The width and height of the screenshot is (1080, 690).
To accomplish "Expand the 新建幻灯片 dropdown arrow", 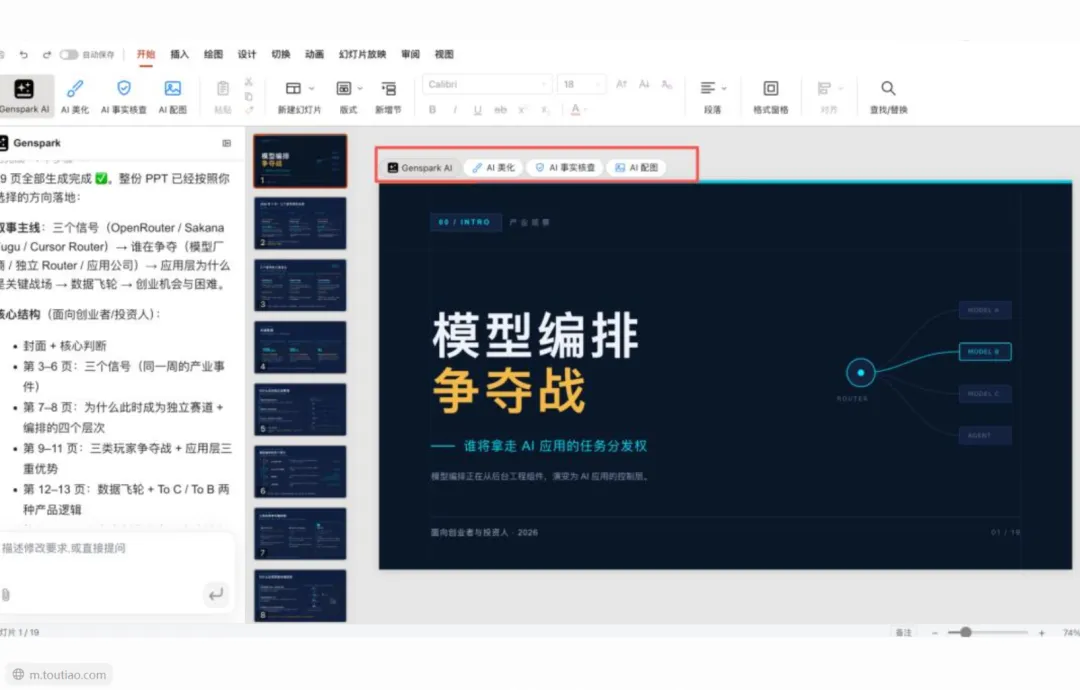I will pyautogui.click(x=311, y=89).
